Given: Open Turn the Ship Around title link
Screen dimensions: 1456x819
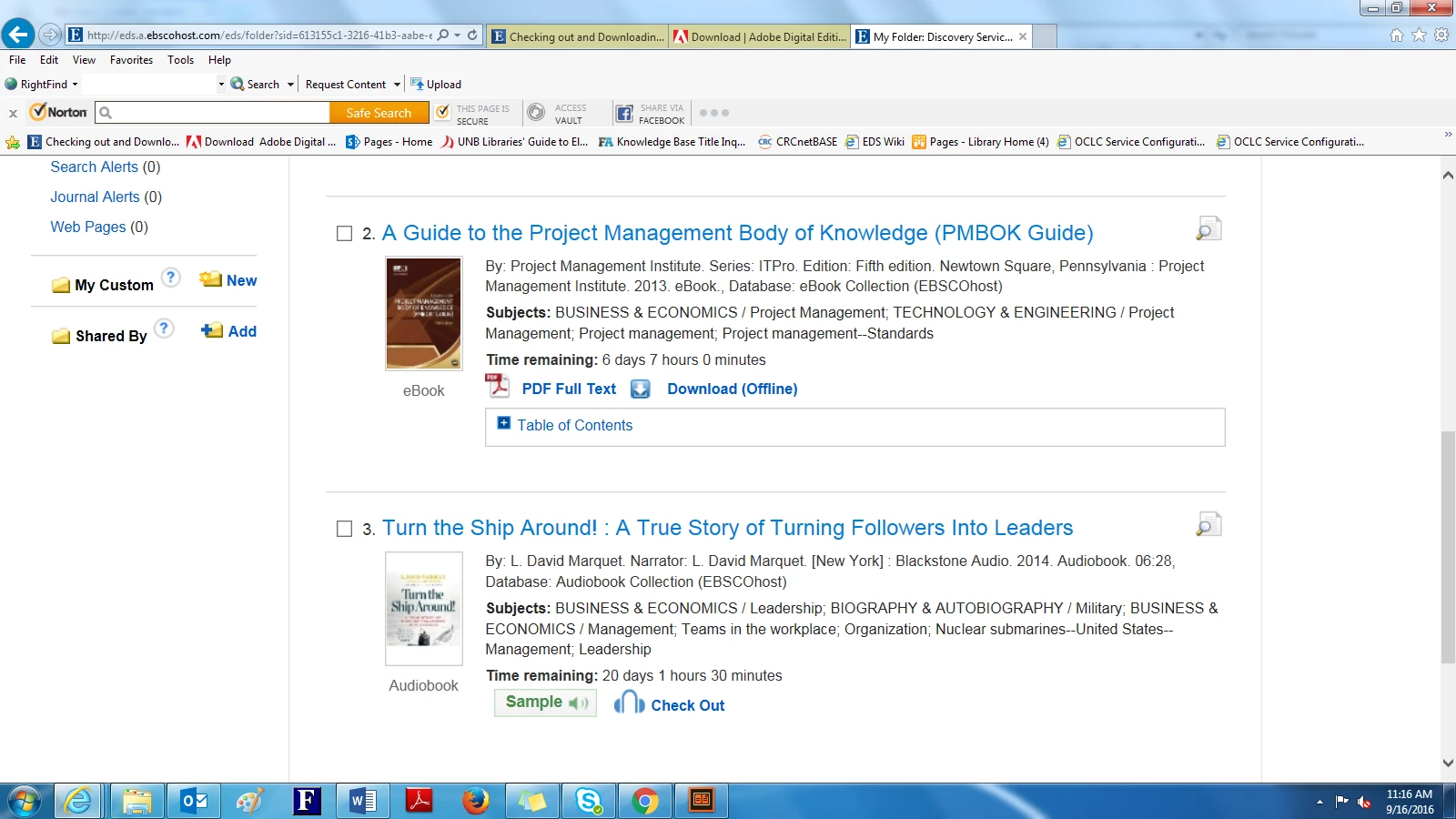Looking at the screenshot, I should click(x=727, y=528).
